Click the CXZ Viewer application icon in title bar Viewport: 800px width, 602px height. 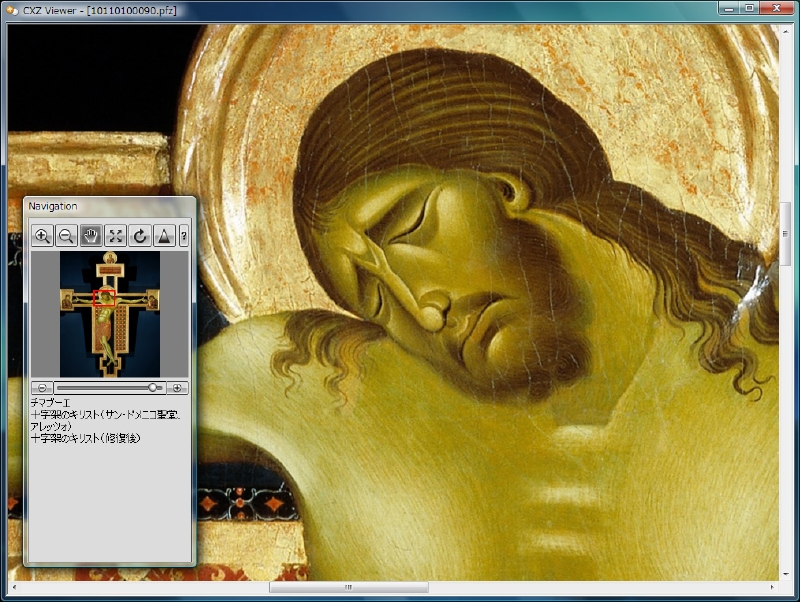[x=12, y=10]
